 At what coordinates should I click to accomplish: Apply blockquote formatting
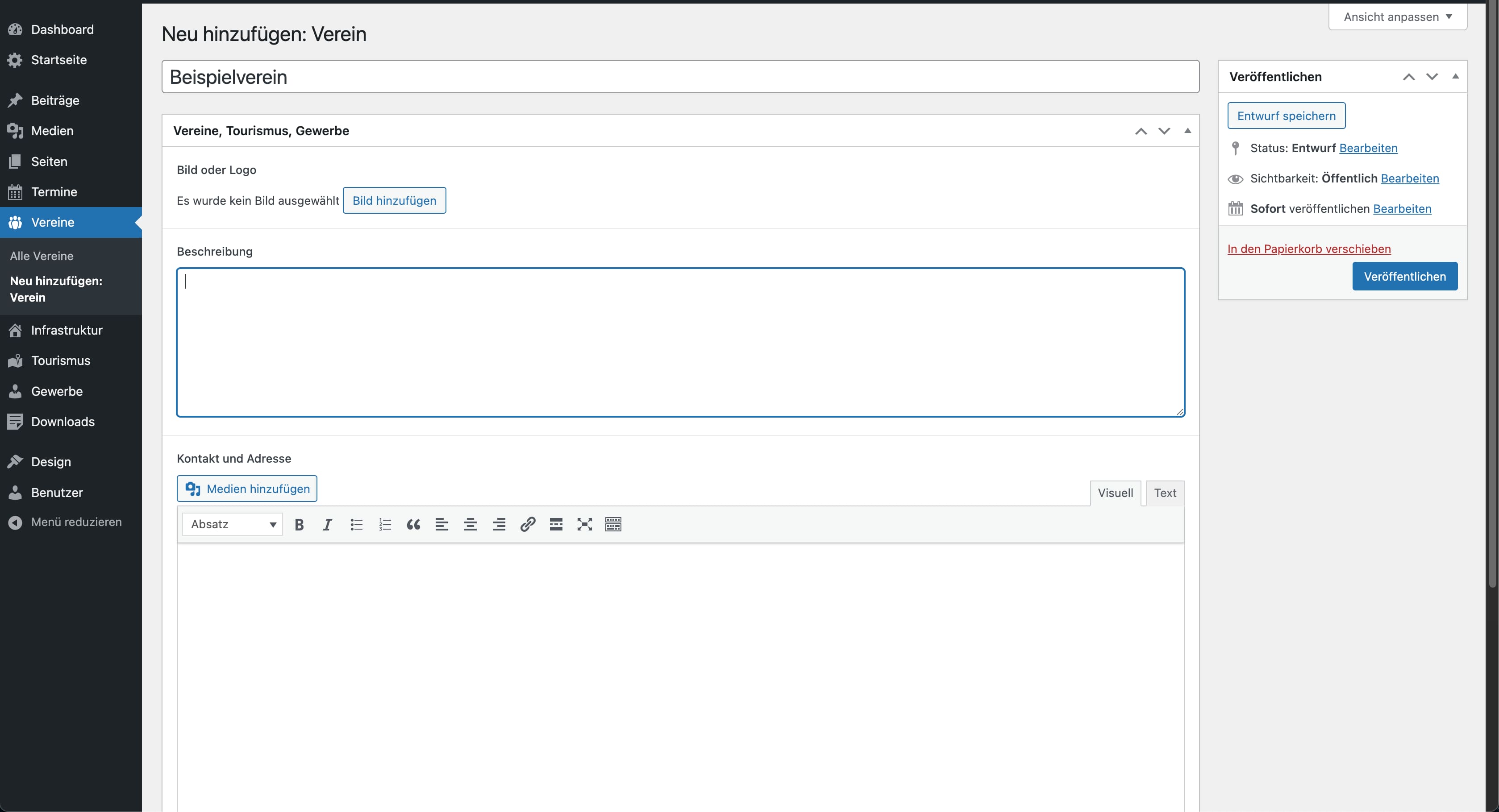pyautogui.click(x=413, y=525)
